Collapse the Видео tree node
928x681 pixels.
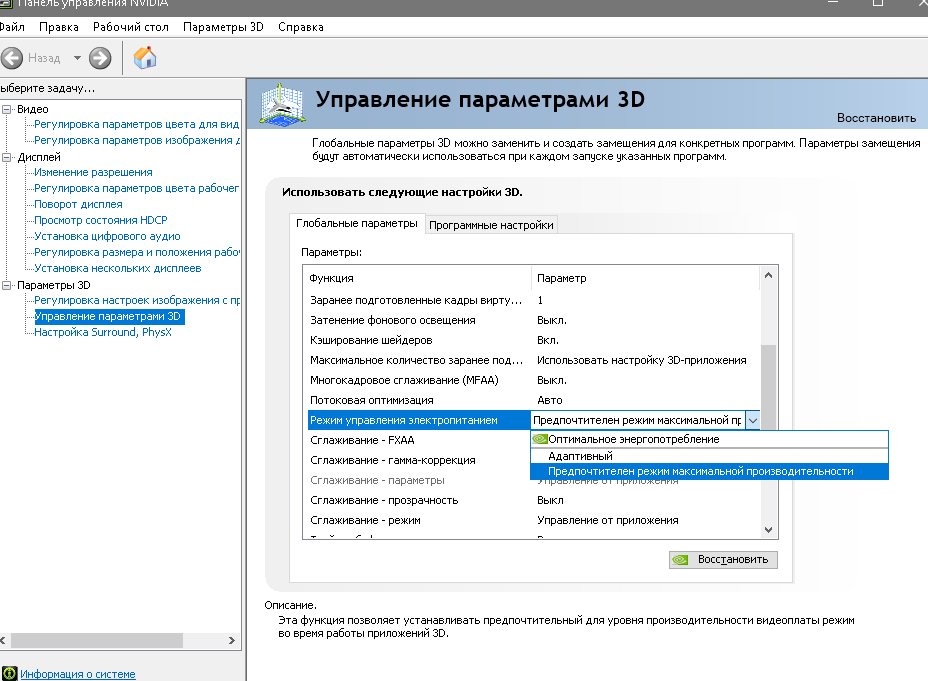[x=7, y=109]
